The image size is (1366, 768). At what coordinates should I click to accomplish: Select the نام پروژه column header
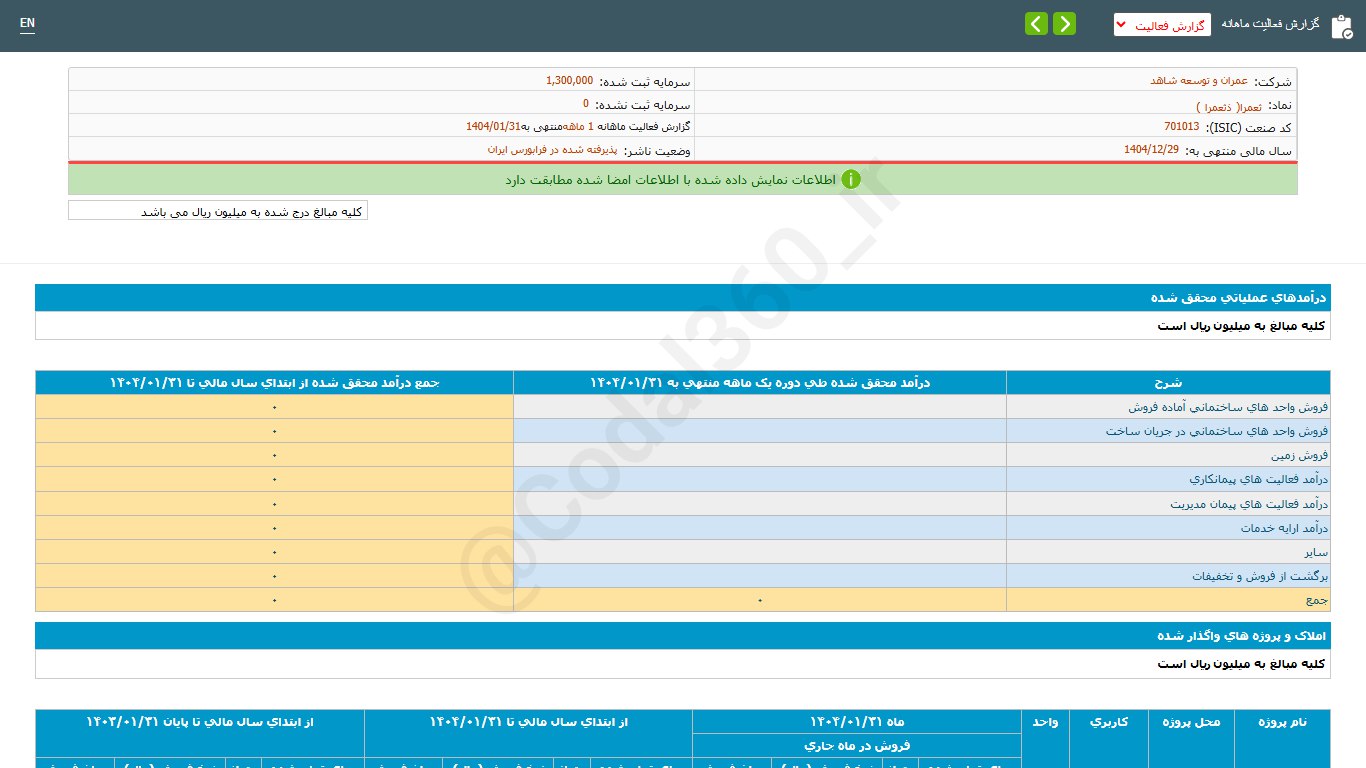tap(1282, 722)
